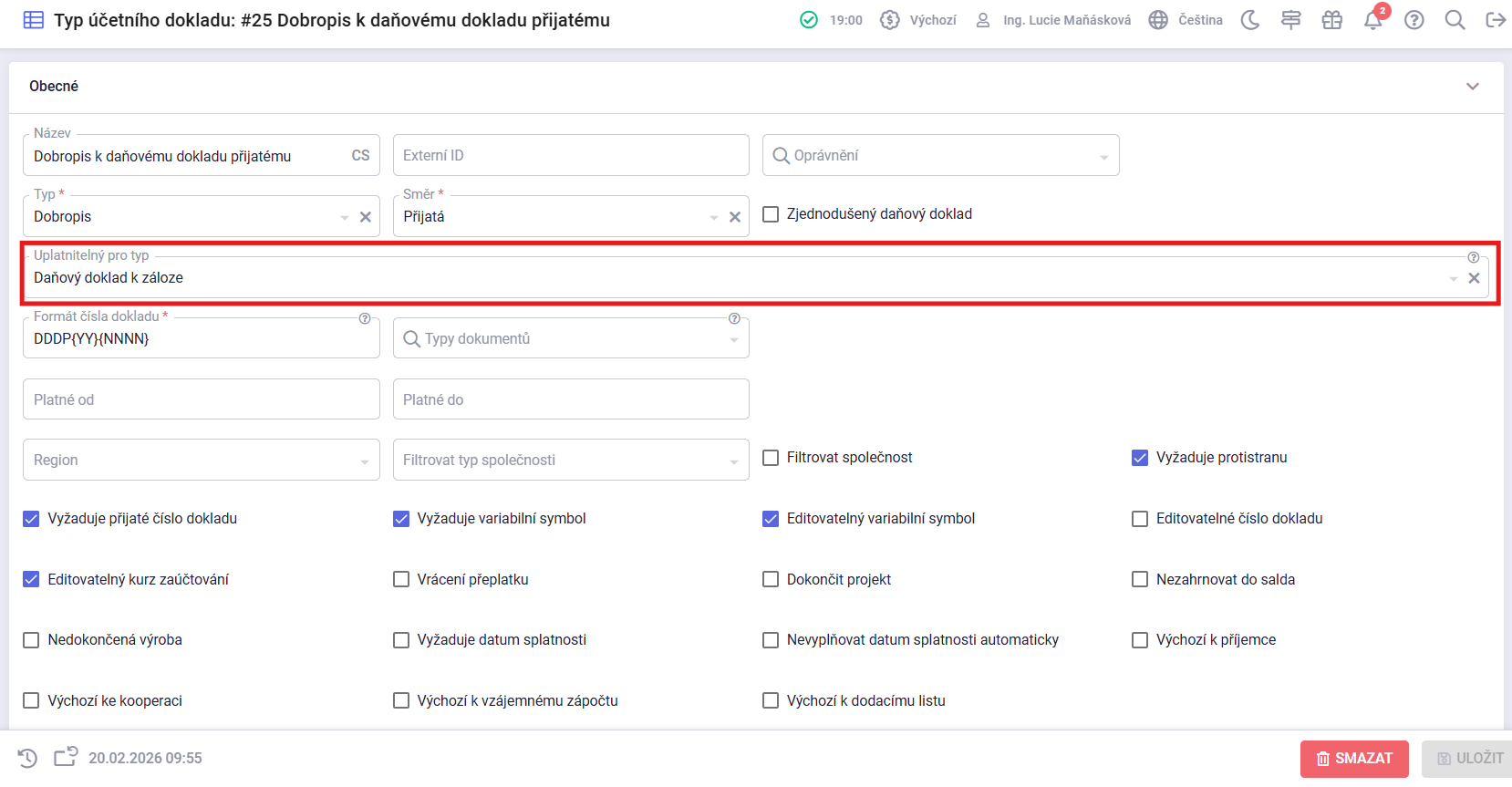1512x787 pixels.
Task: Click the Externí ID input field
Action: click(571, 156)
